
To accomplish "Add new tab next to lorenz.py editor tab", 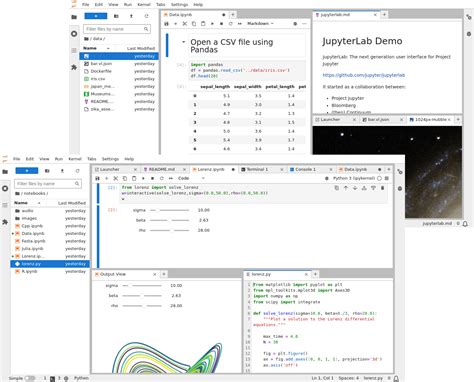I will (315, 274).
